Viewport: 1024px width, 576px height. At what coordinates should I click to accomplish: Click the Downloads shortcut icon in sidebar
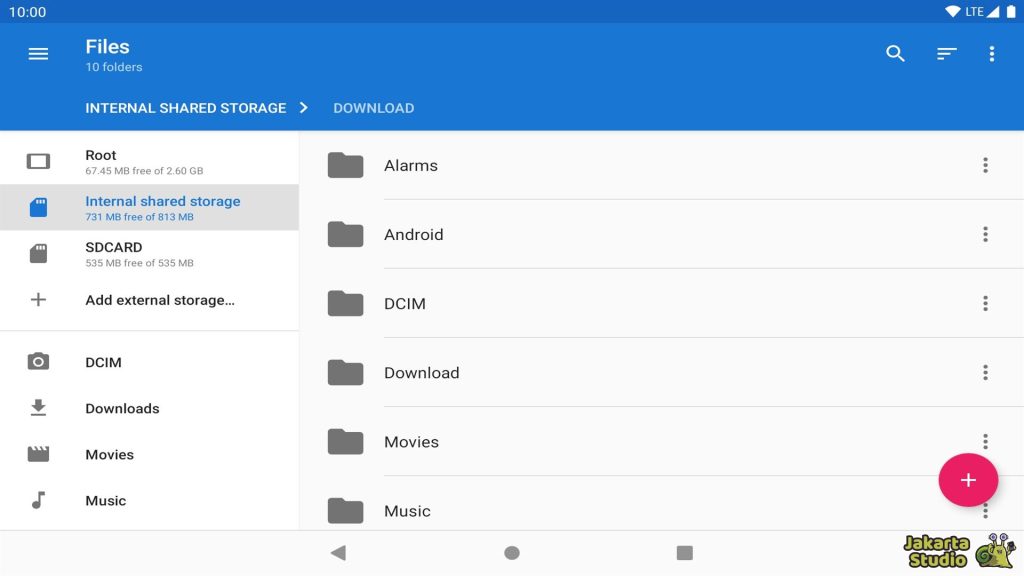click(38, 408)
